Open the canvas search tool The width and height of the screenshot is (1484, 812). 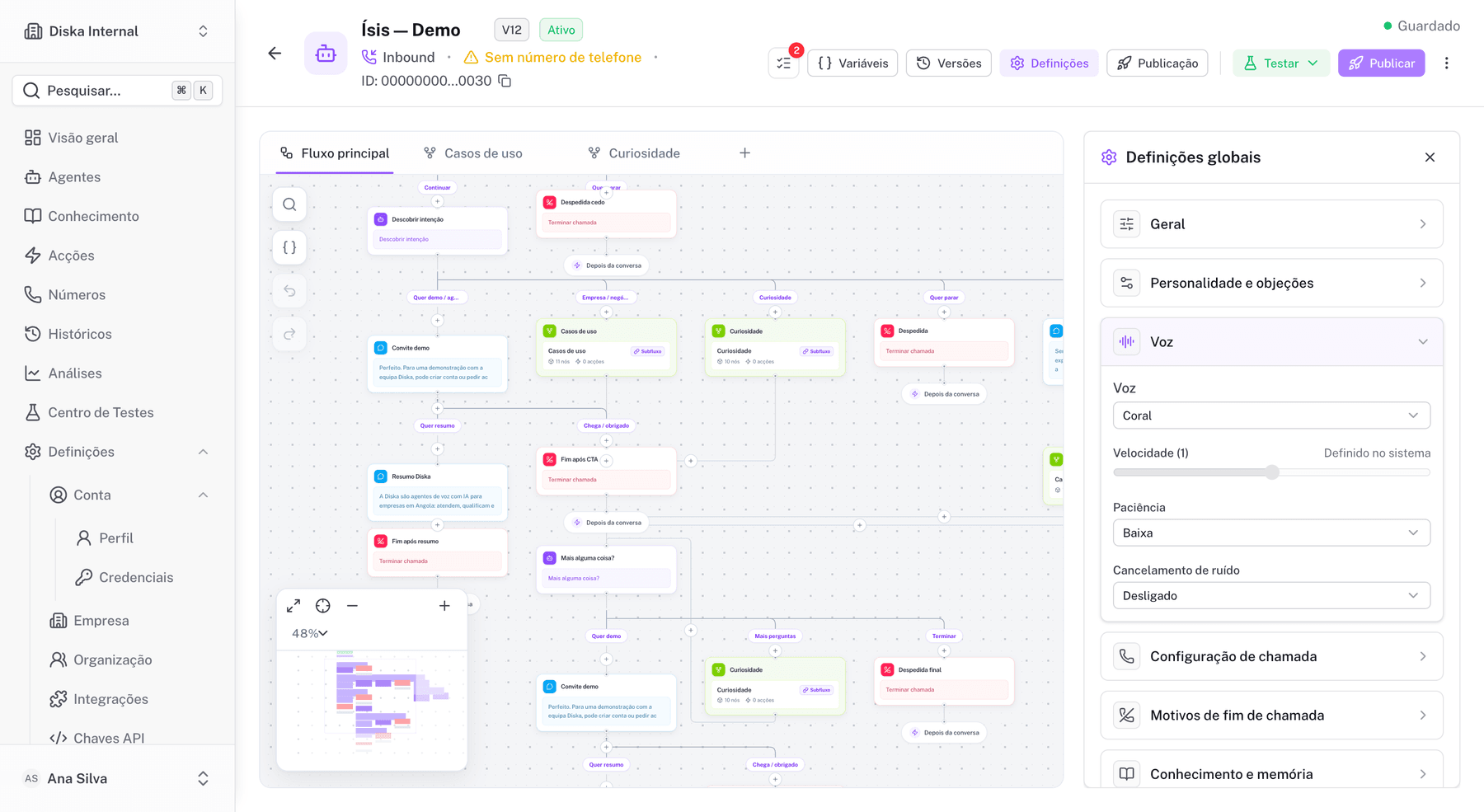(289, 204)
